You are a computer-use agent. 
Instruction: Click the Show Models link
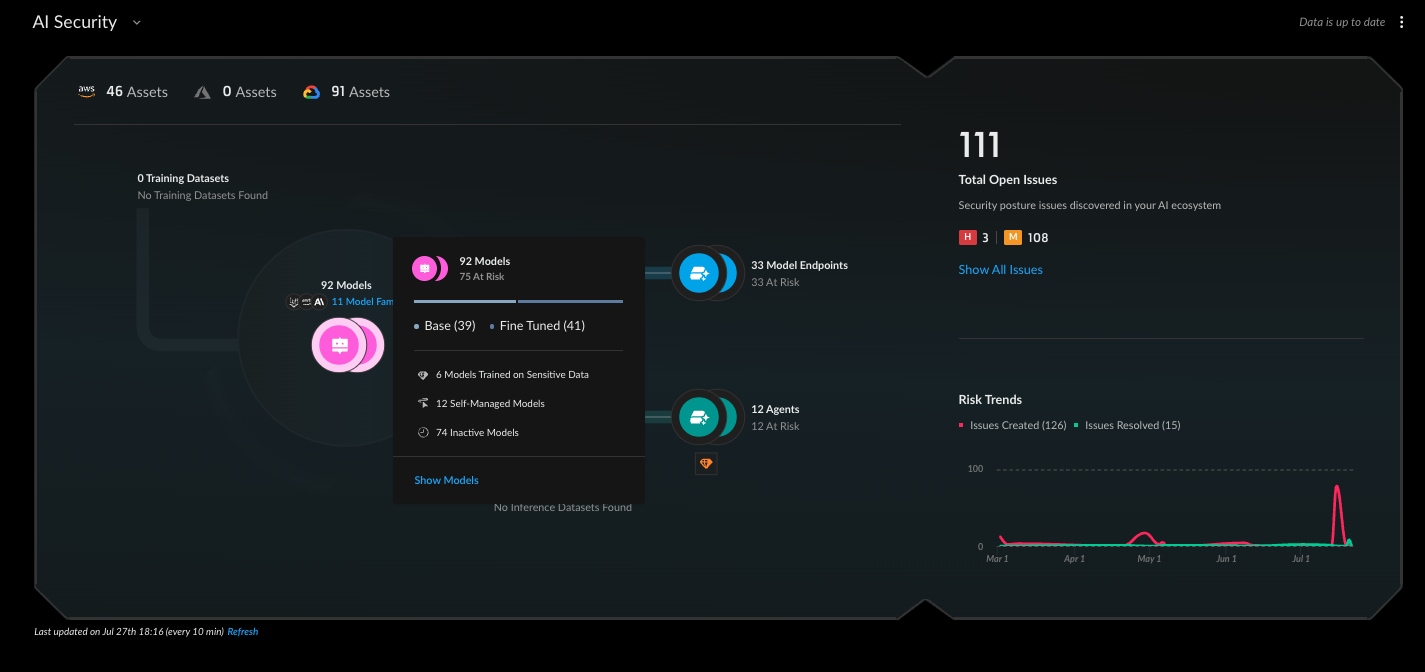(446, 480)
